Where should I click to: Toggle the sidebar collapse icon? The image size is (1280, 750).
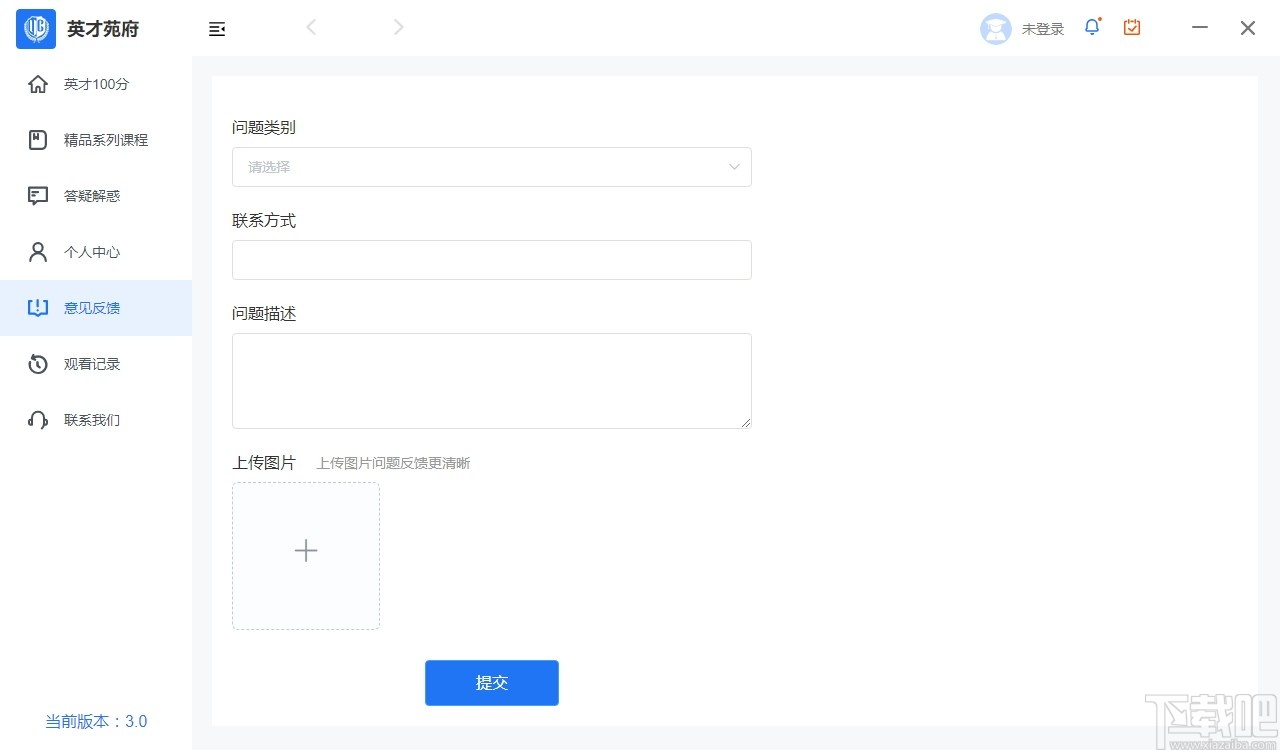coord(217,29)
